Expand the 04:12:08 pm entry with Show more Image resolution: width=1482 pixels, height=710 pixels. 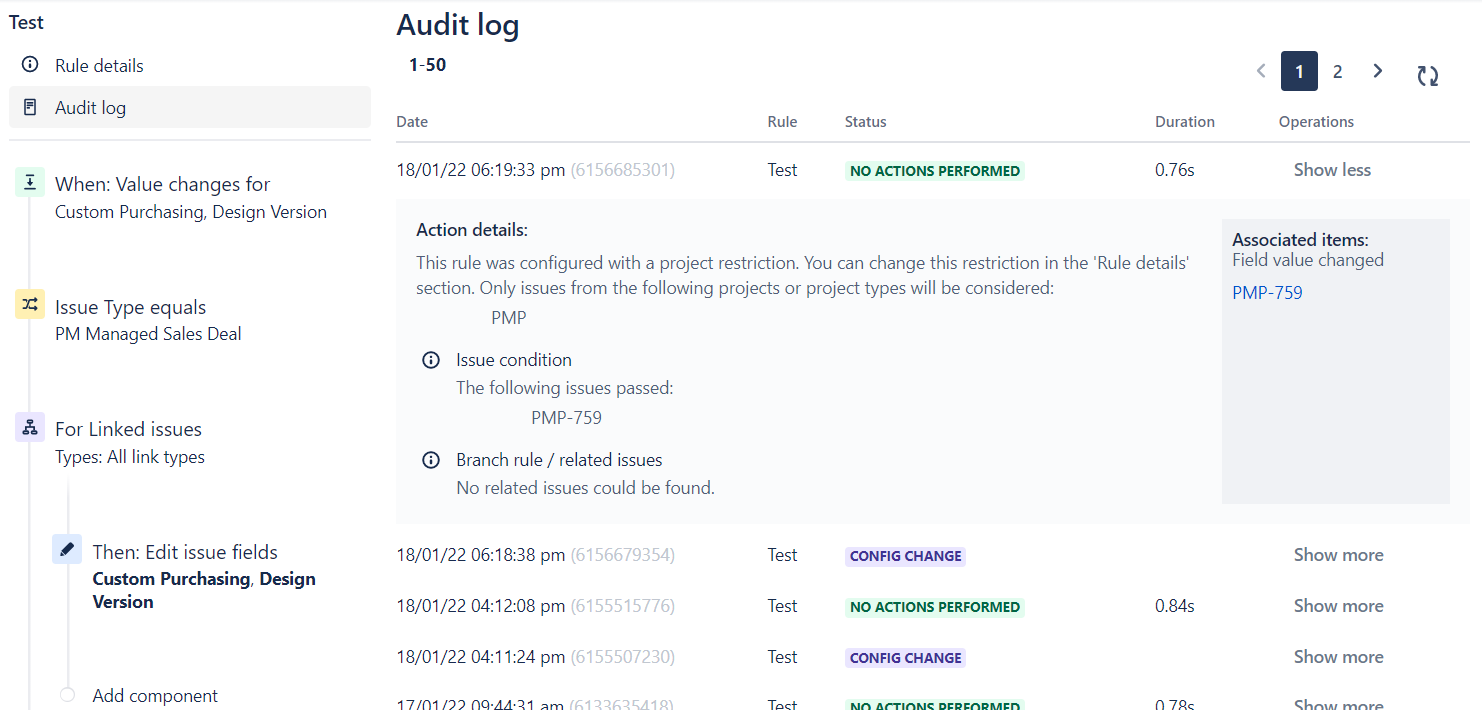(x=1338, y=606)
